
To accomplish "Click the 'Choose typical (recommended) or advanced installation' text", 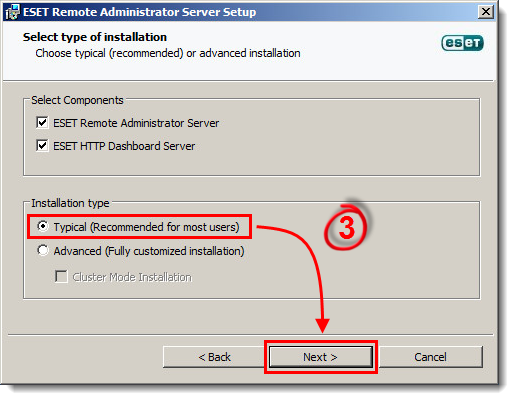I will [x=168, y=53].
